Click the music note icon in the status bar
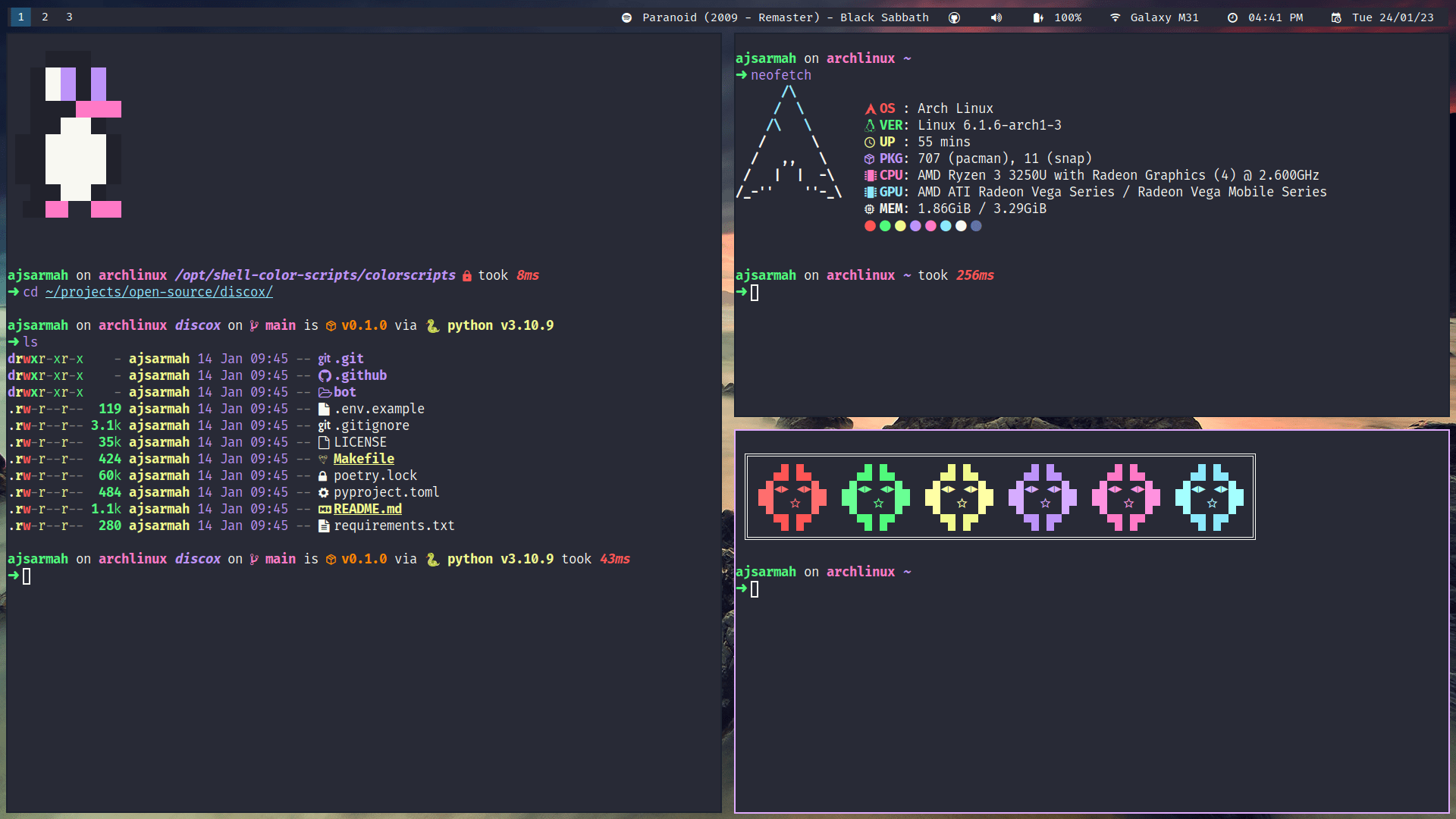The image size is (1456, 819). pos(627,17)
